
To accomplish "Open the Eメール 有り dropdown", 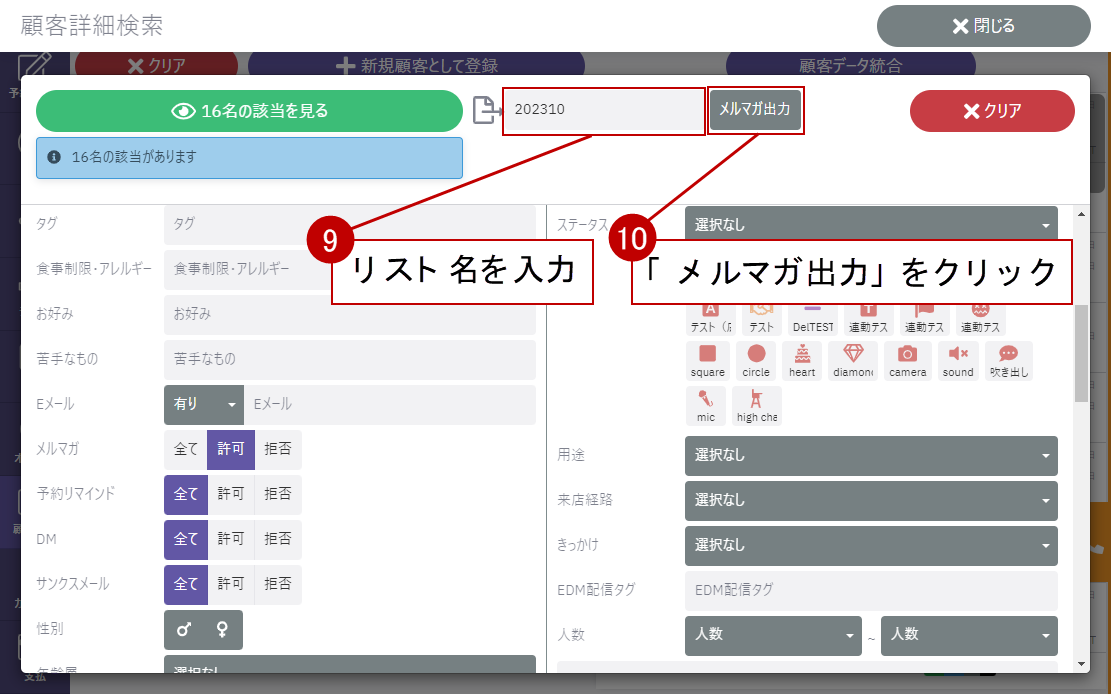I will click(x=204, y=405).
